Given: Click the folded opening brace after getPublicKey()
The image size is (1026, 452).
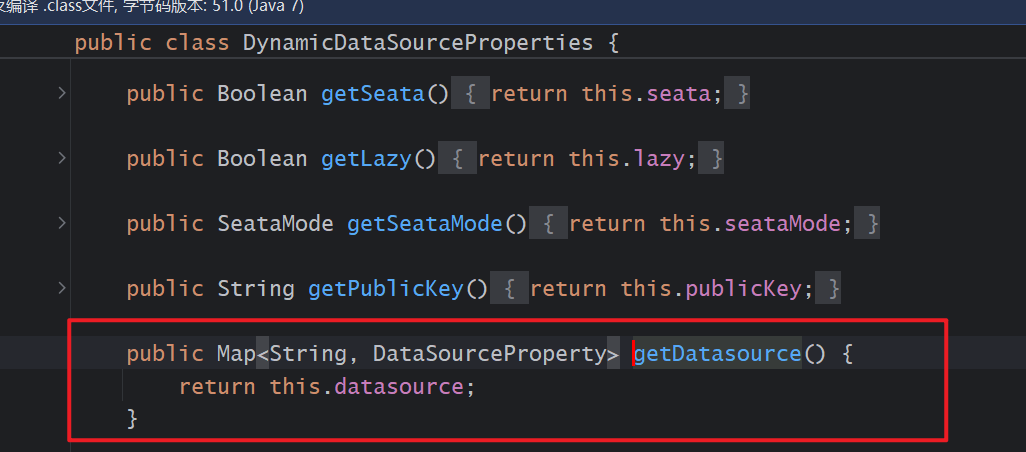Looking at the screenshot, I should click(510, 288).
